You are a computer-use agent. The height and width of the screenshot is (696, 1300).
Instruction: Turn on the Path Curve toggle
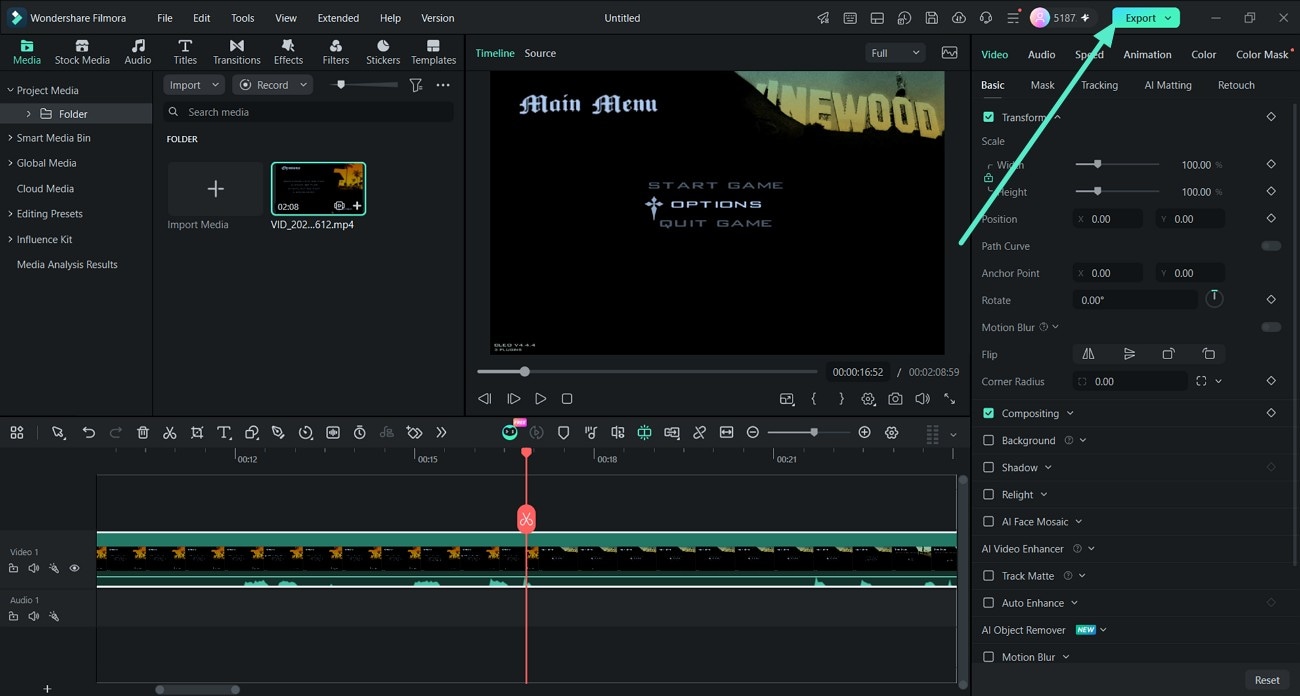[1271, 246]
